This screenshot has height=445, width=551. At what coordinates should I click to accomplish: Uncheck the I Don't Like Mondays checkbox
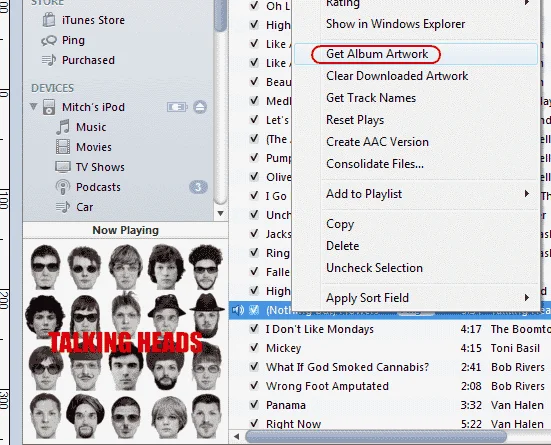[254, 329]
